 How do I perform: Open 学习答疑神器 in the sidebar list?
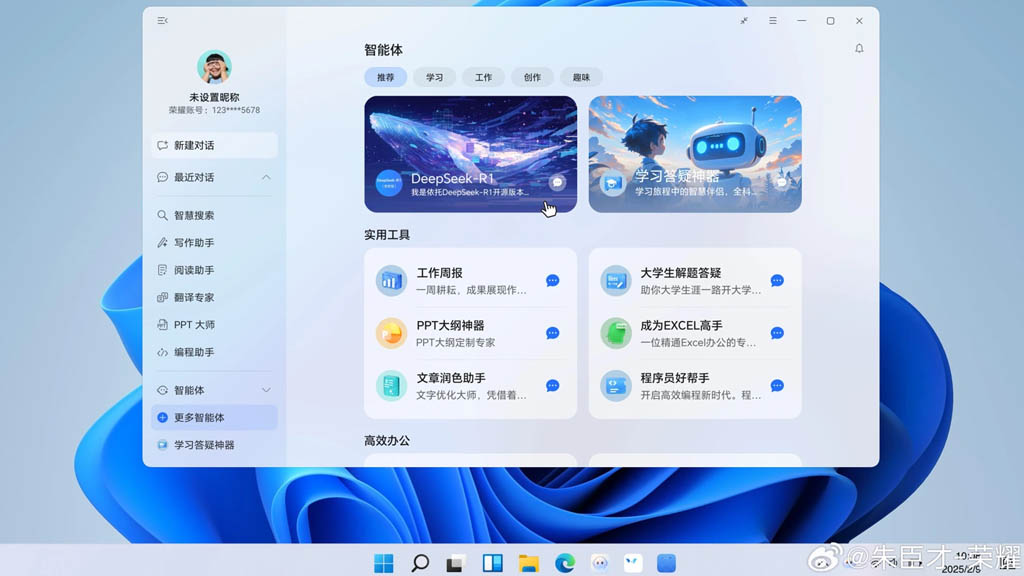coord(214,445)
